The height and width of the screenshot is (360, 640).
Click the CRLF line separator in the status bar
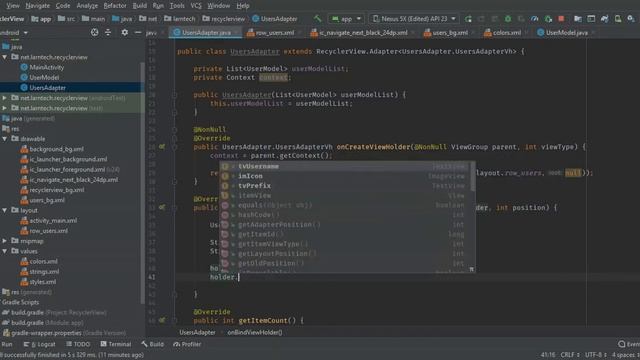(x=569, y=355)
